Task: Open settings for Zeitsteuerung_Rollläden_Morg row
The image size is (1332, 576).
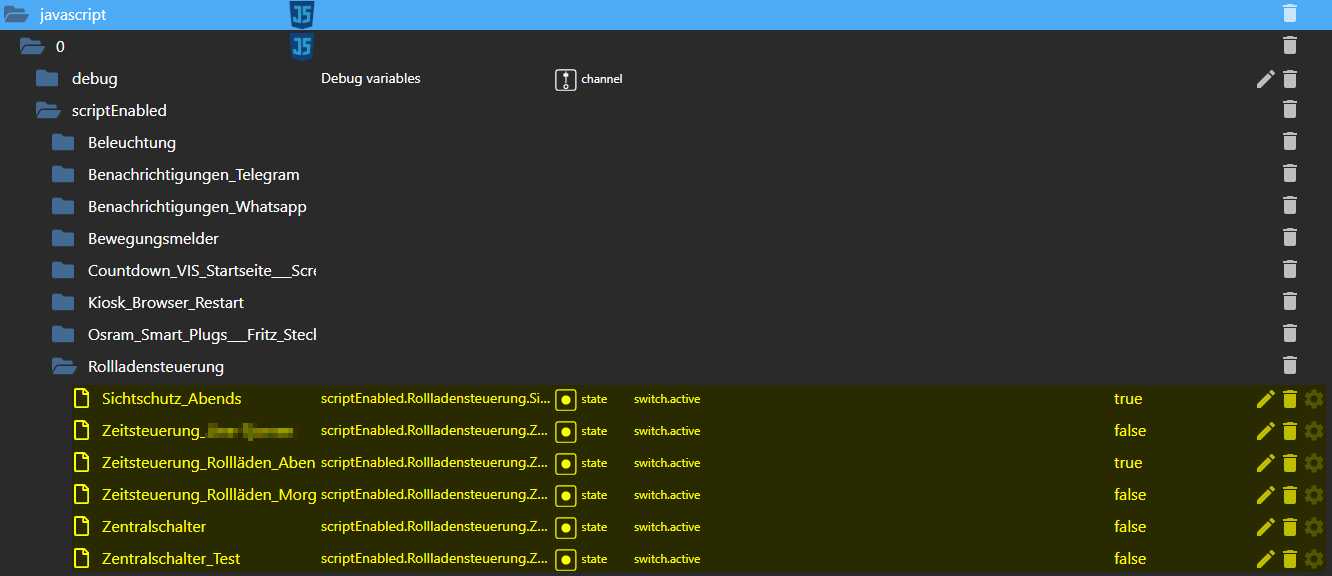Action: click(x=1314, y=495)
